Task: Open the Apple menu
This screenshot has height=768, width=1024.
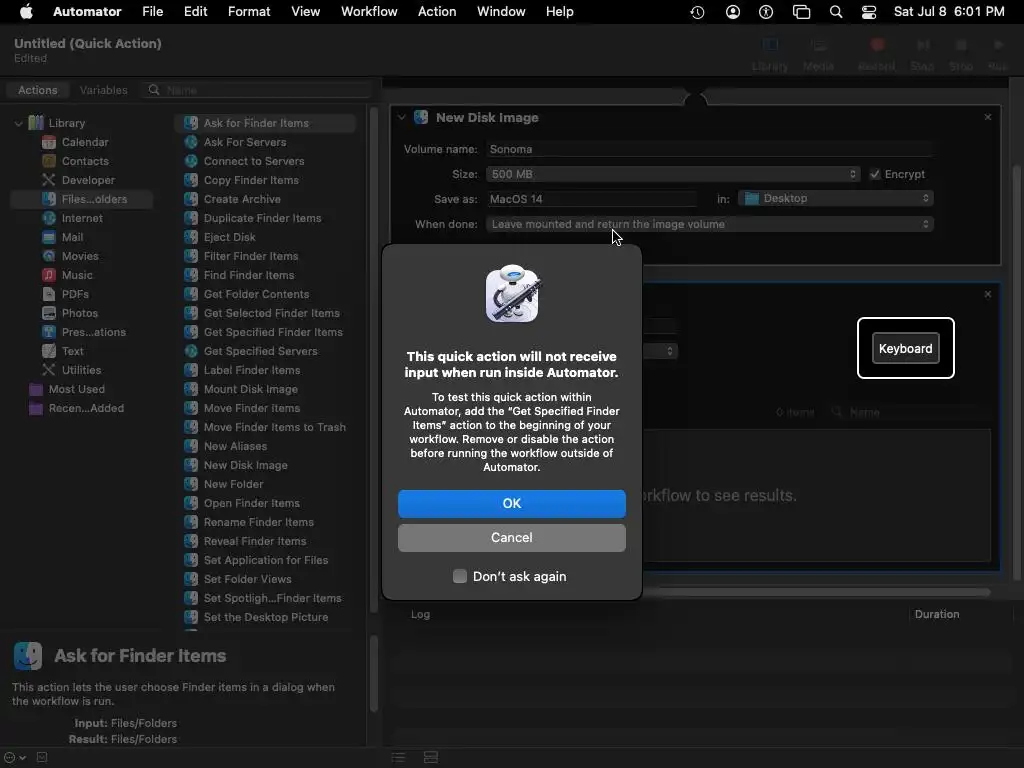Action: click(x=26, y=12)
